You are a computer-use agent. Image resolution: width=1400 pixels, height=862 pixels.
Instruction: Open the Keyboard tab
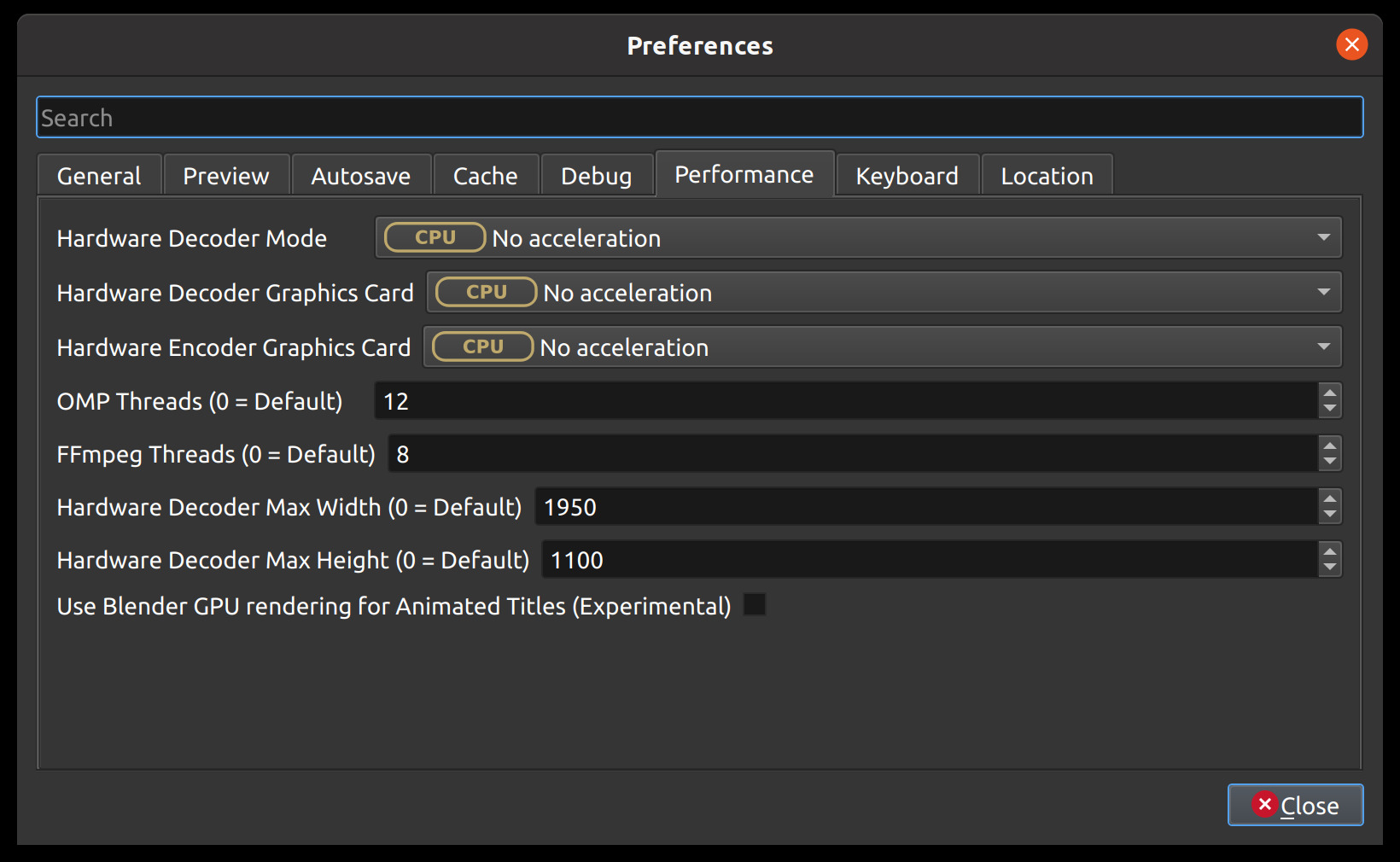[907, 176]
